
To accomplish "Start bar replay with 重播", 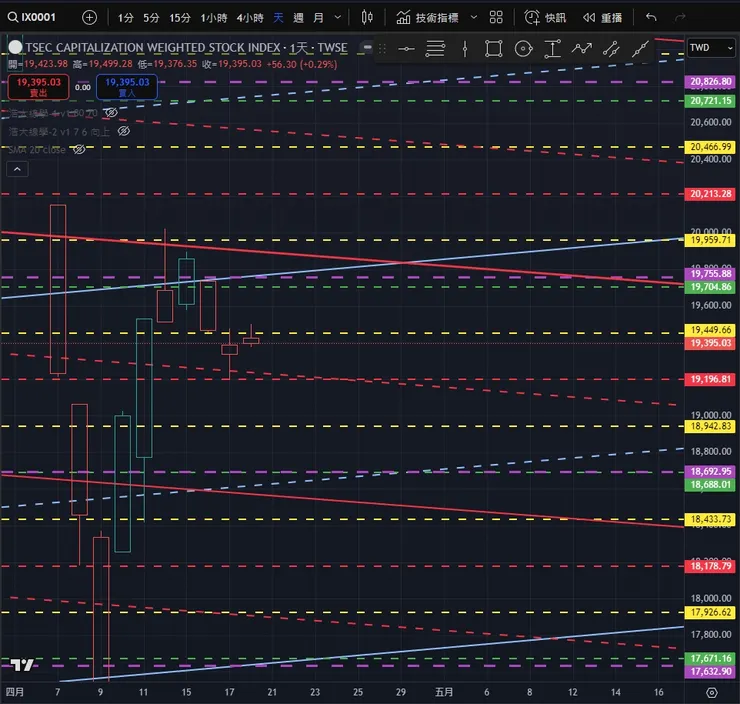I will tap(602, 17).
